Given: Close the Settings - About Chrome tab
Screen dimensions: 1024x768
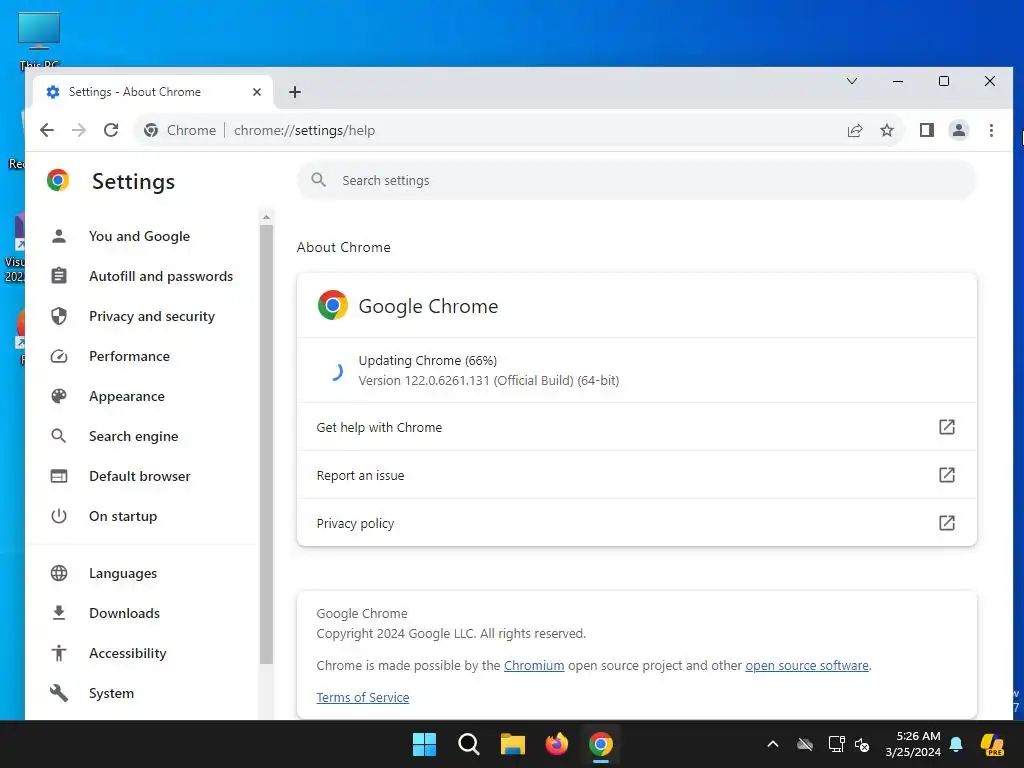Looking at the screenshot, I should coord(257,92).
